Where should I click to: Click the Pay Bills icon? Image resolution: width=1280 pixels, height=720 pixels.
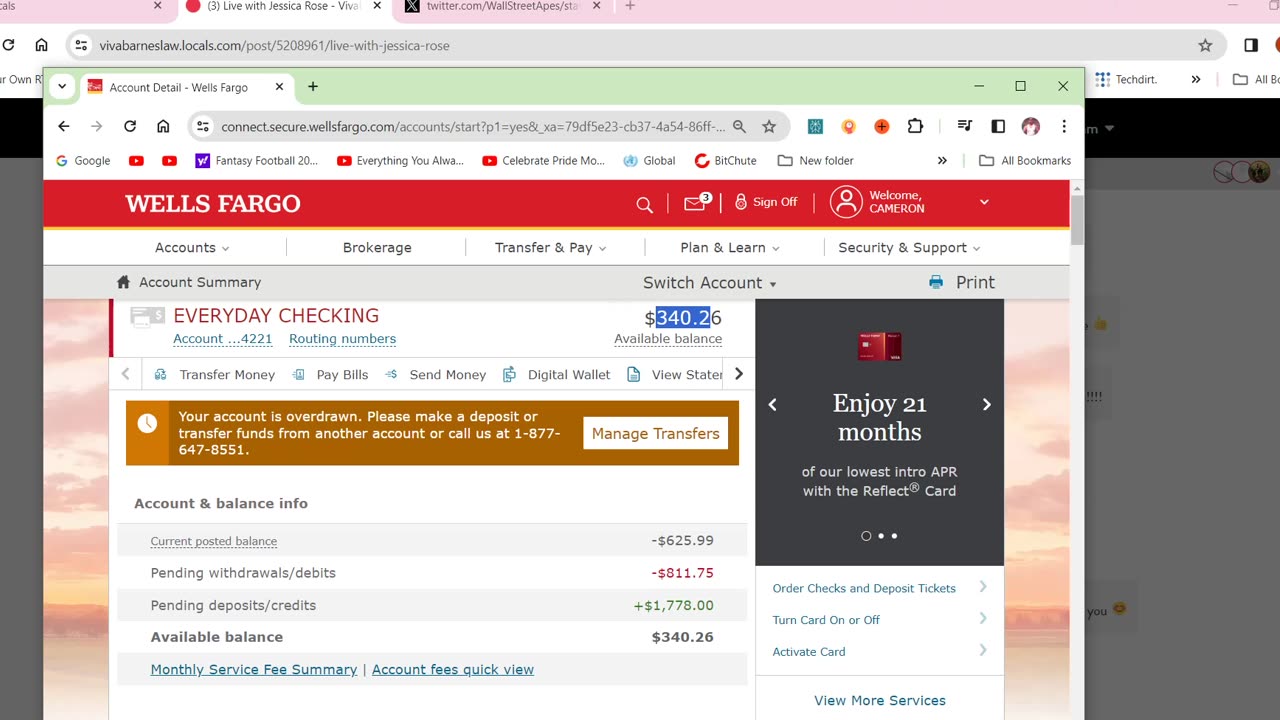298,374
